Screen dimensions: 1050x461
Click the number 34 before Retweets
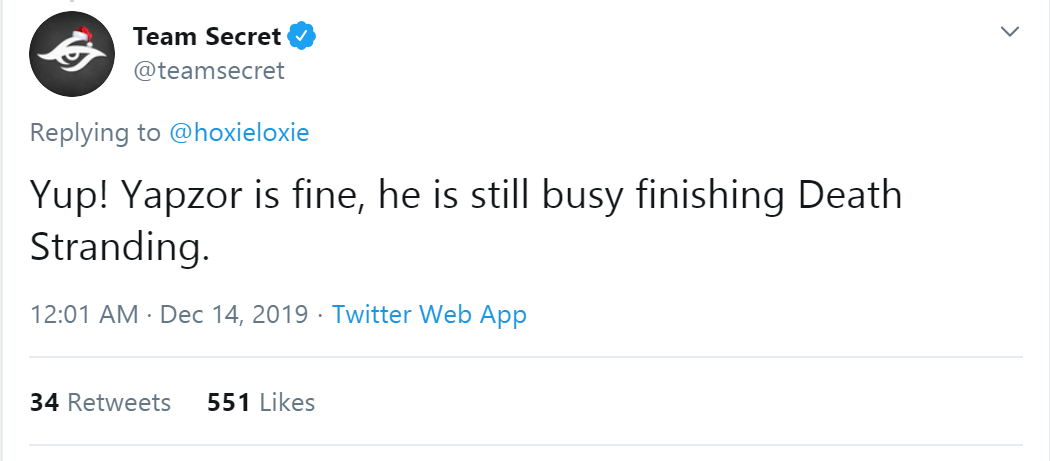44,402
